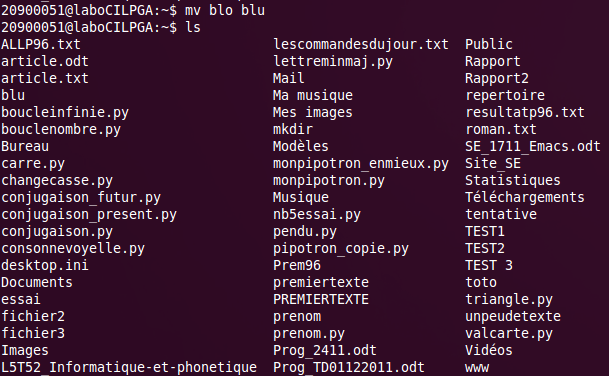Click the Ma musique entry
Viewport: 609px width, 376px height.
[x=313, y=95]
